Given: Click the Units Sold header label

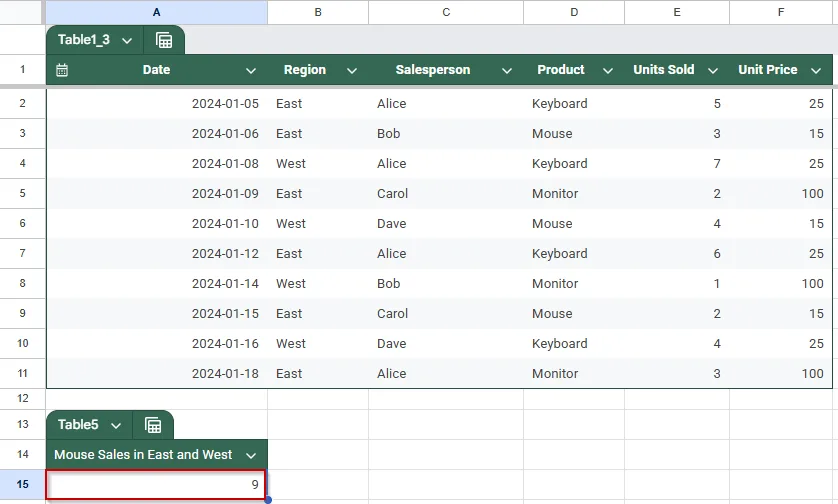Looking at the screenshot, I should point(664,70).
